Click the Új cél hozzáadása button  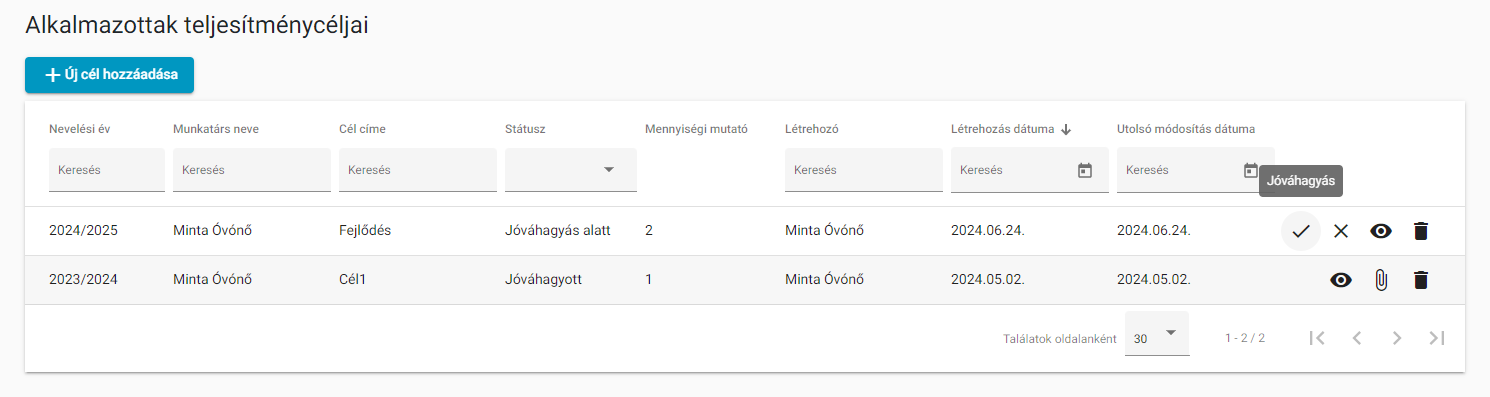[109, 75]
